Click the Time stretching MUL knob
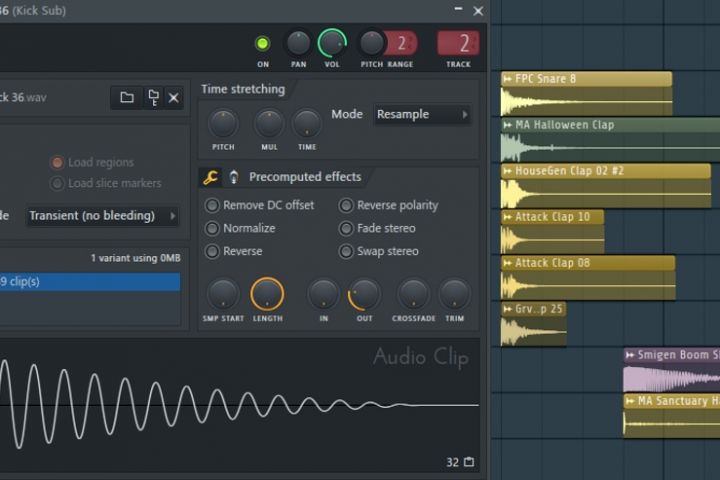 [x=269, y=124]
